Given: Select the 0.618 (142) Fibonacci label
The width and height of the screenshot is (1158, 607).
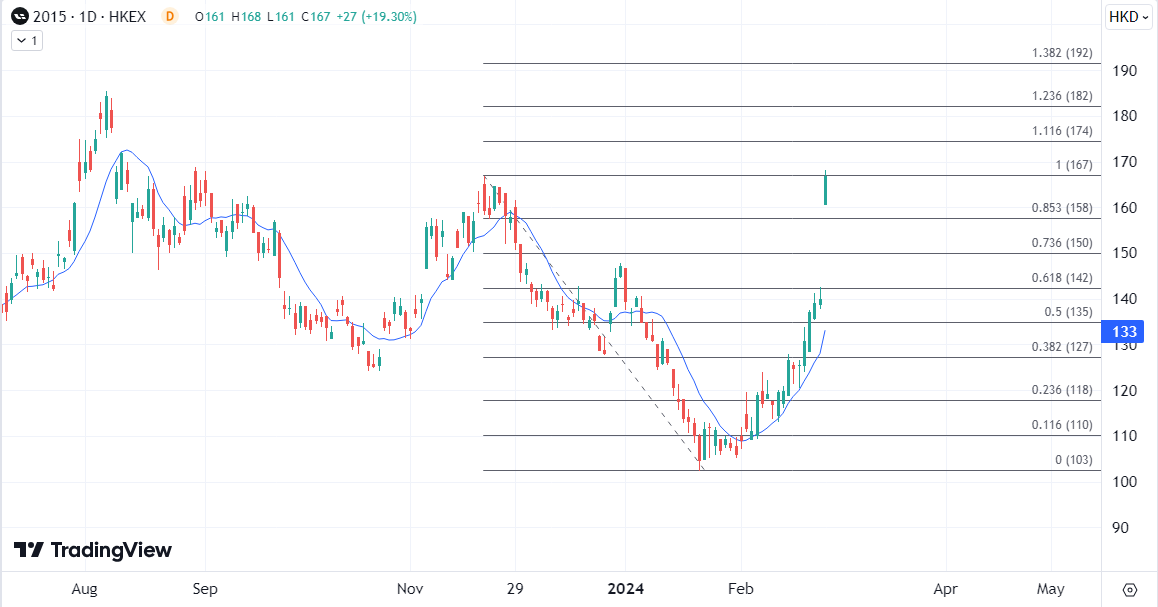Looking at the screenshot, I should (x=1062, y=278).
